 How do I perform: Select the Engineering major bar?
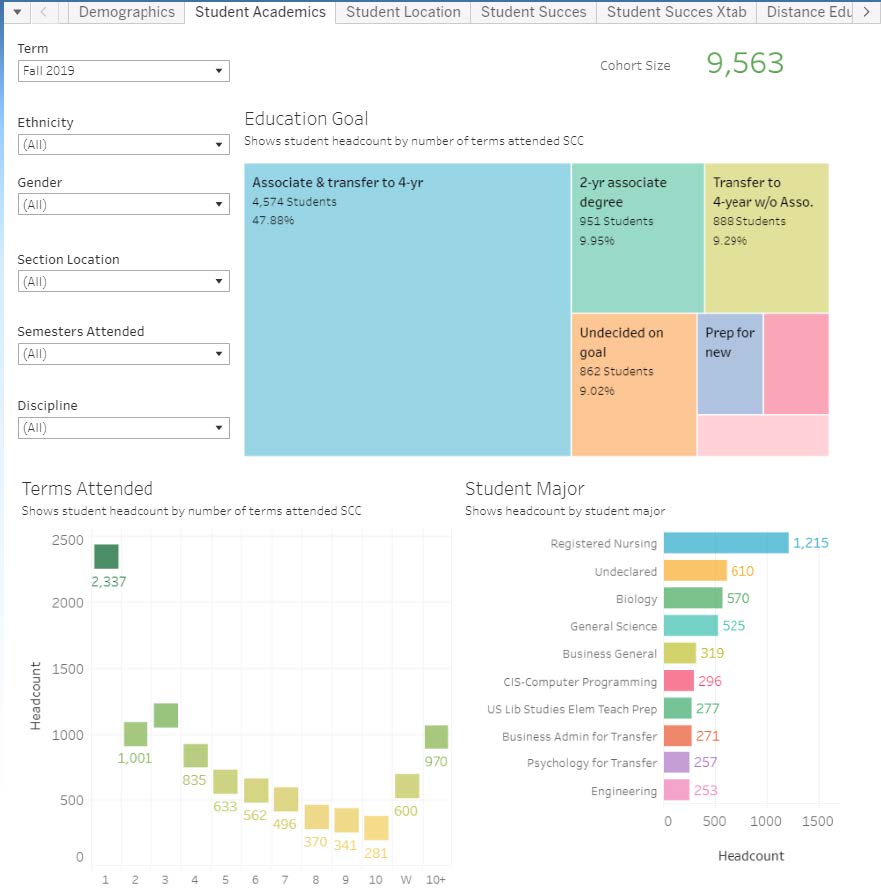[x=676, y=790]
